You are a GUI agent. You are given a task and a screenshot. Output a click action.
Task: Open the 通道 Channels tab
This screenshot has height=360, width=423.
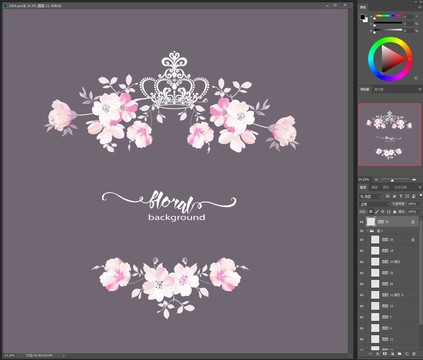coord(374,187)
